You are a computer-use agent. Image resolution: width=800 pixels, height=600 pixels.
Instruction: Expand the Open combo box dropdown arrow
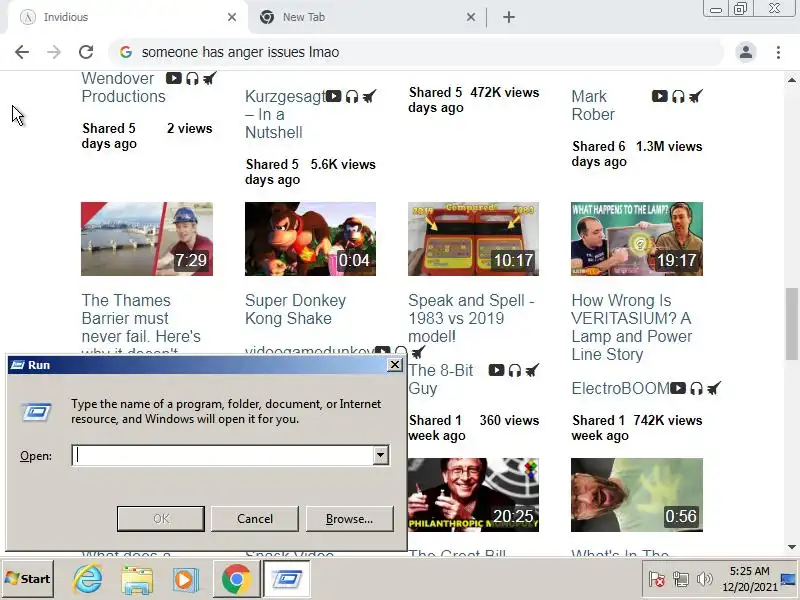coord(381,455)
